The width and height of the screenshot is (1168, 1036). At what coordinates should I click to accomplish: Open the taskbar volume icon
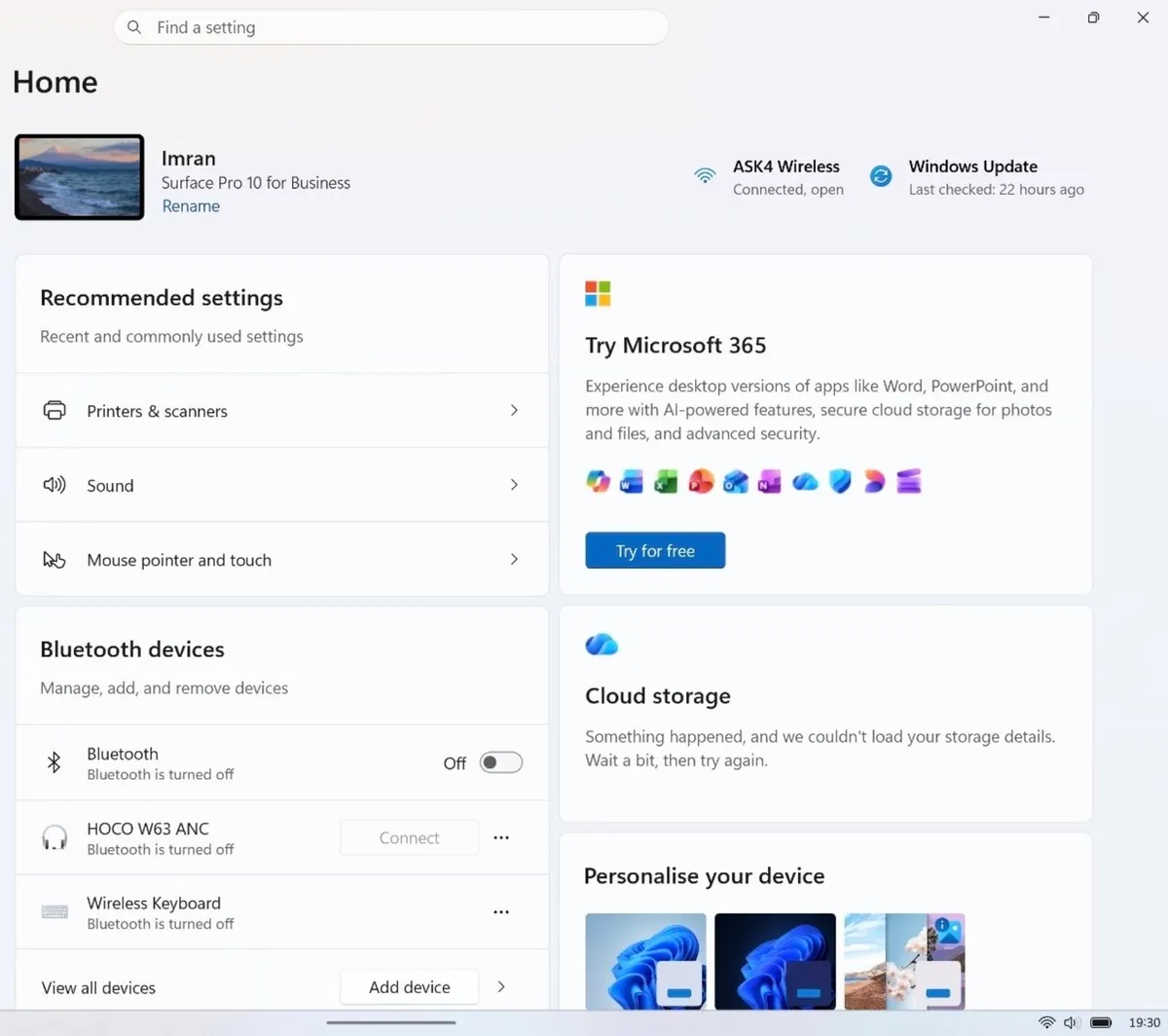tap(1071, 1022)
